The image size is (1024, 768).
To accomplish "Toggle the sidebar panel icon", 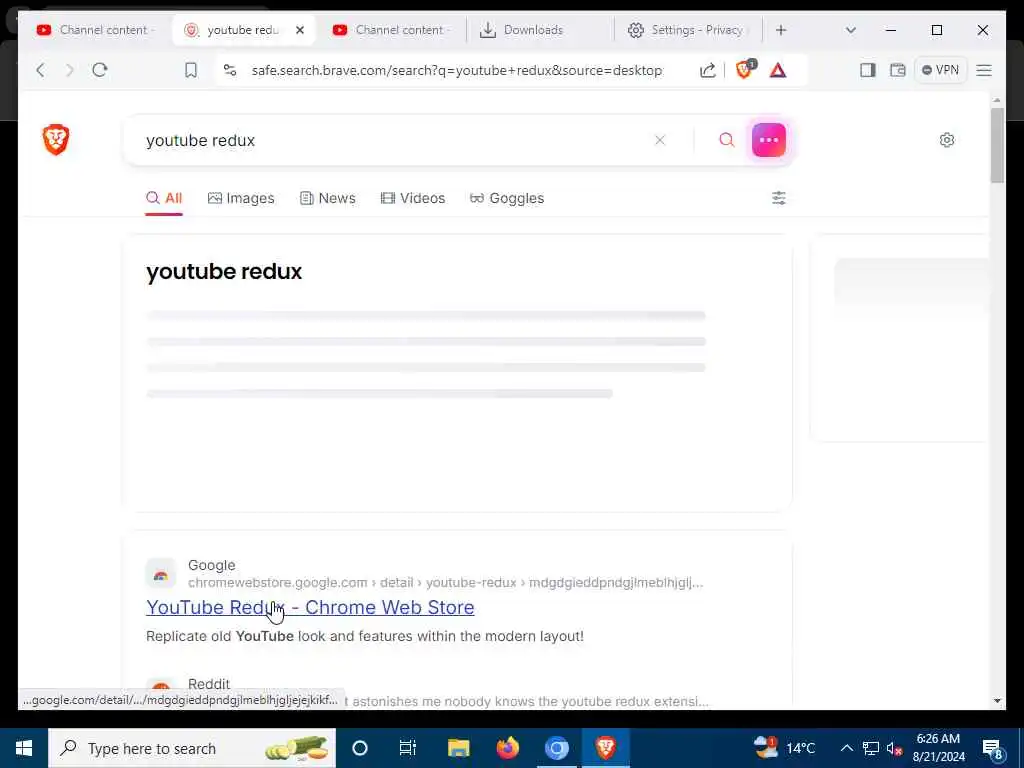I will tap(867, 70).
